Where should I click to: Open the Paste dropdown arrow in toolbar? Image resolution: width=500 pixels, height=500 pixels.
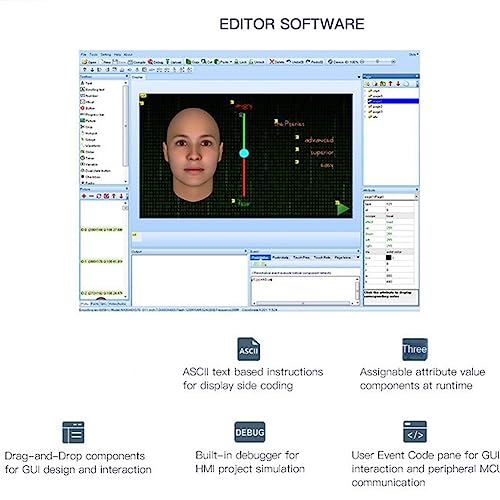click(x=231, y=62)
